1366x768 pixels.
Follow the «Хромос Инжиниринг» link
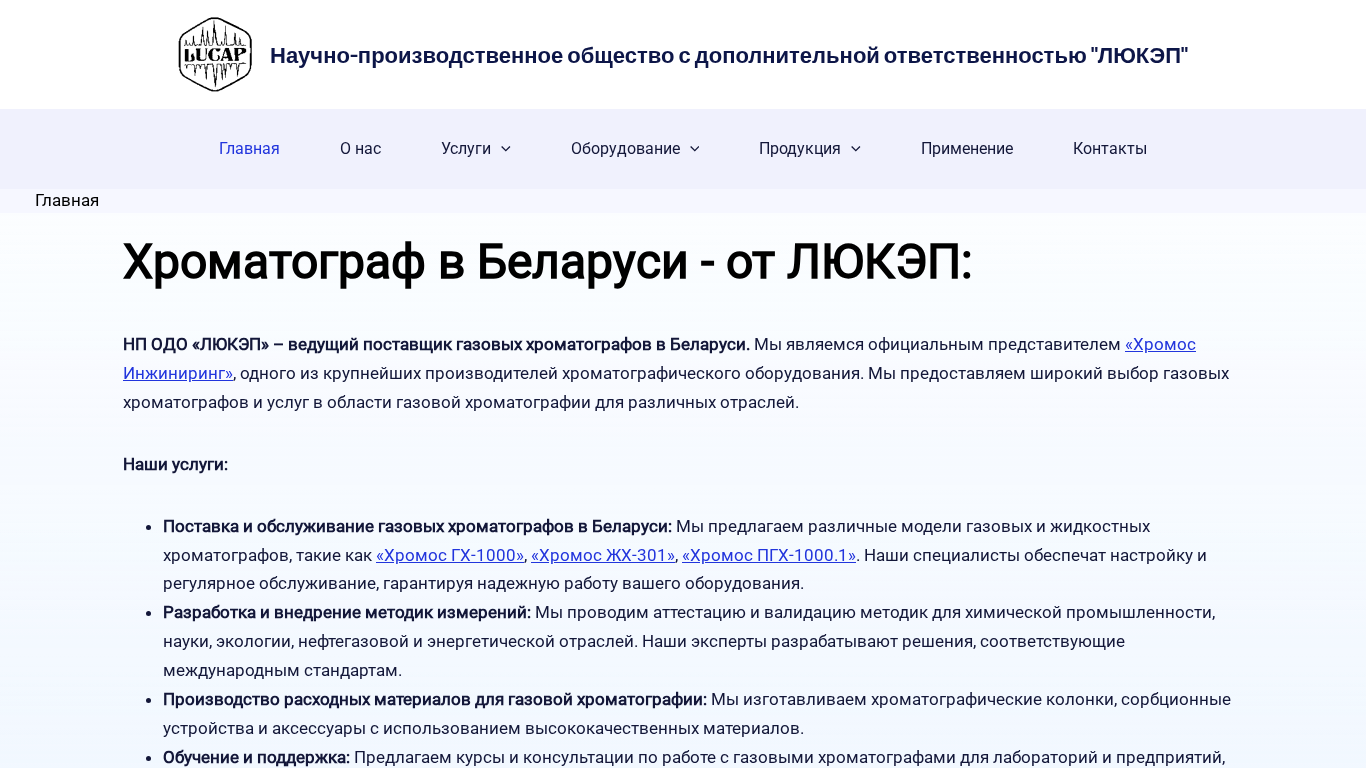point(1160,344)
